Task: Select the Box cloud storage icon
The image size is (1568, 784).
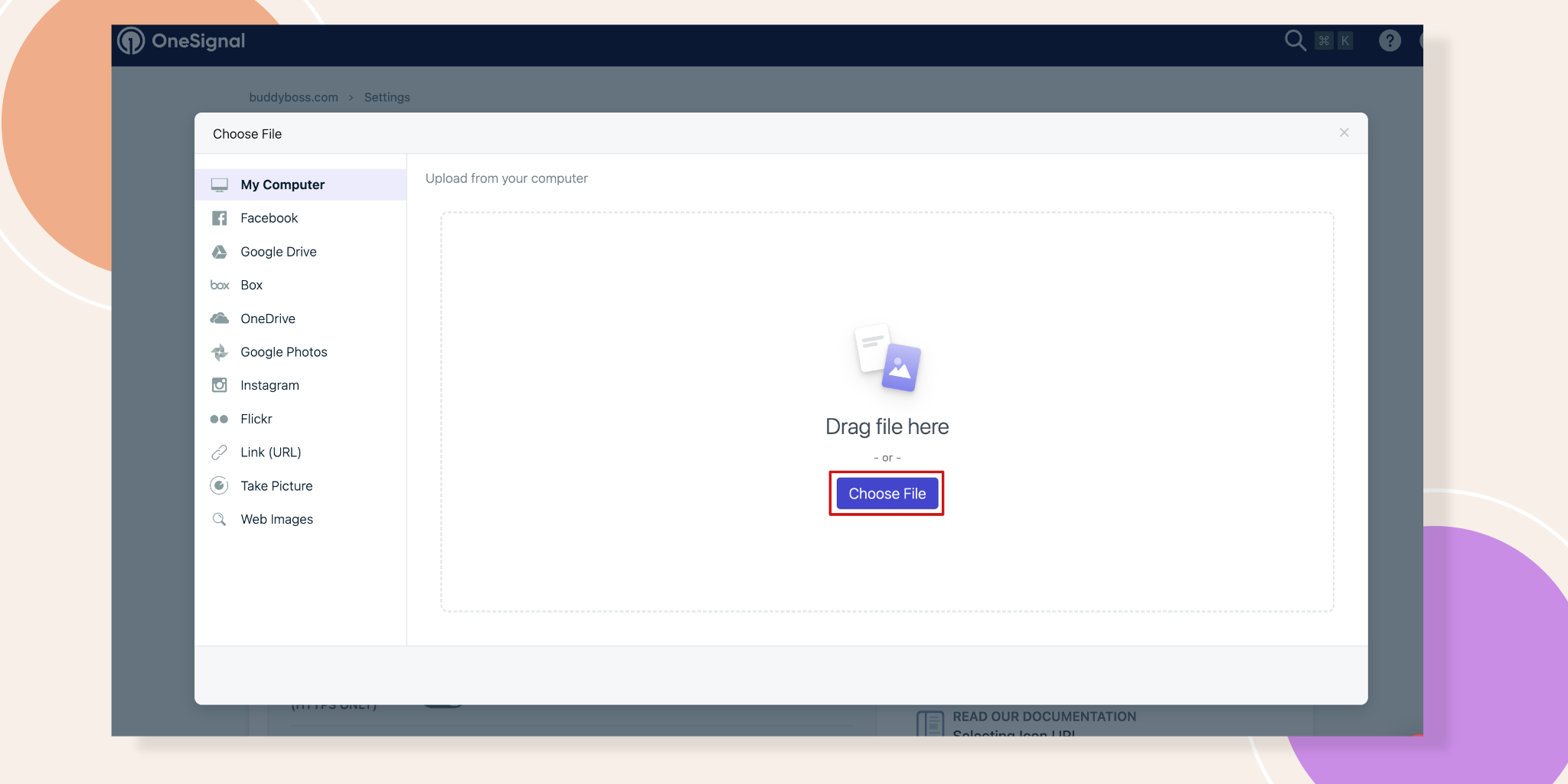Action: click(x=220, y=285)
